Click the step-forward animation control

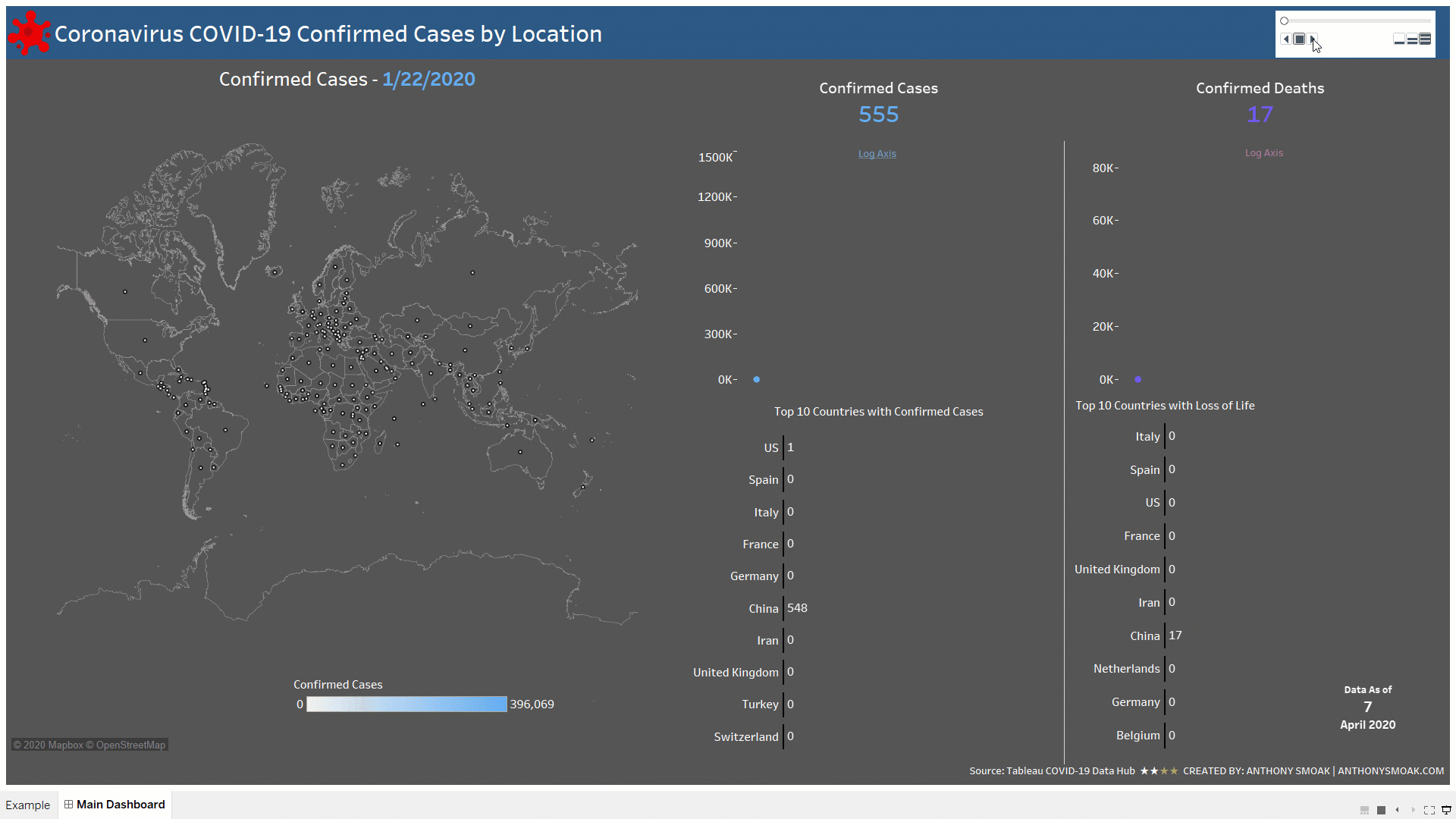pos(1311,39)
